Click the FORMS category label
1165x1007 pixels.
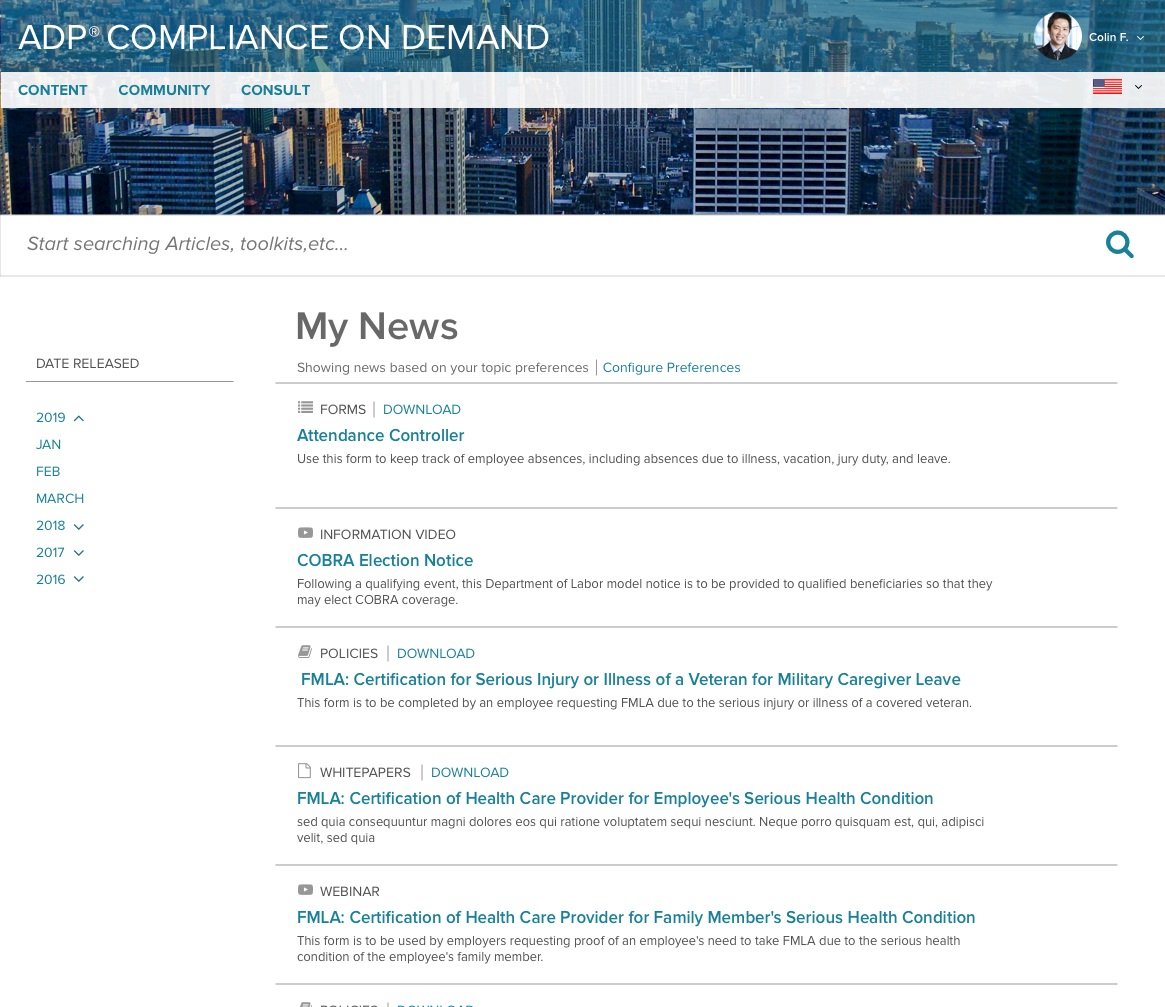coord(343,409)
